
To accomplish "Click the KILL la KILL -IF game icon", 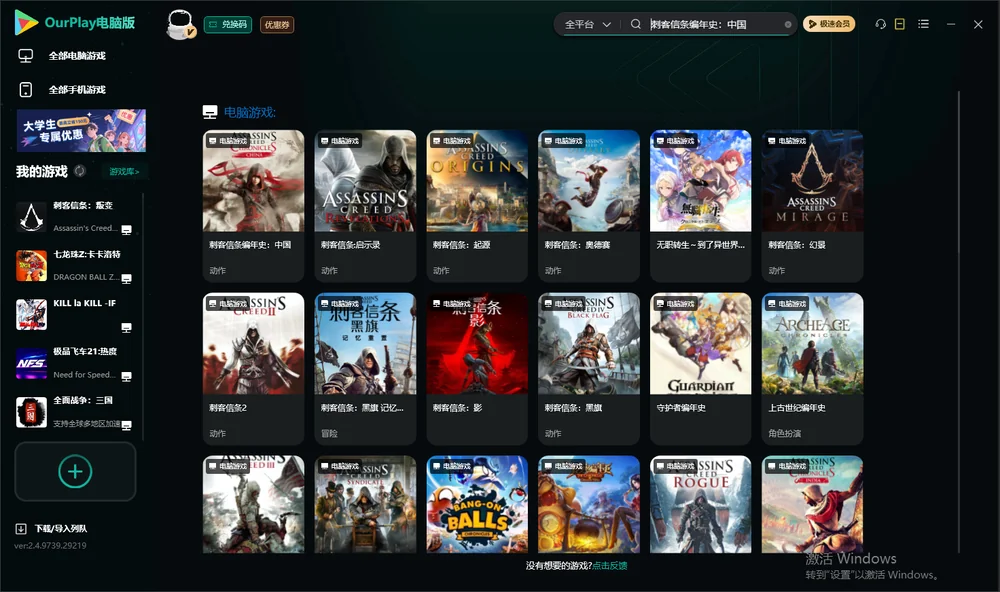I will (31, 314).
